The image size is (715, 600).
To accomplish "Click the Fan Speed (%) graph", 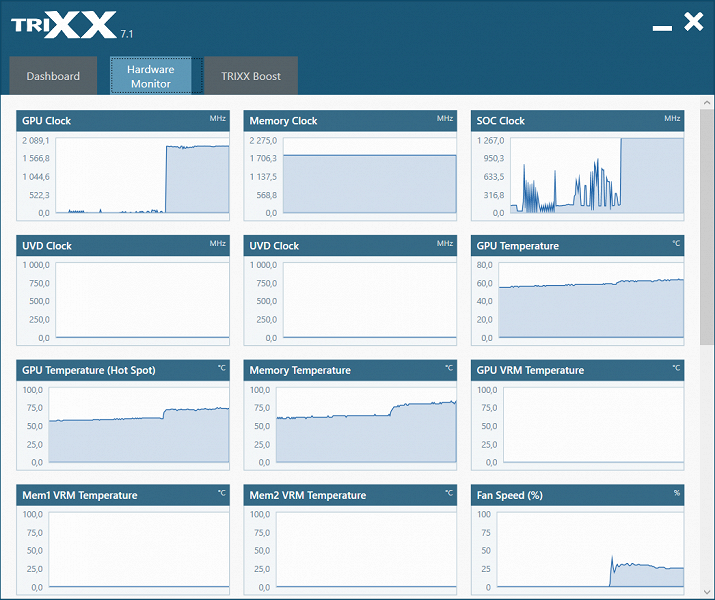I will (590, 549).
